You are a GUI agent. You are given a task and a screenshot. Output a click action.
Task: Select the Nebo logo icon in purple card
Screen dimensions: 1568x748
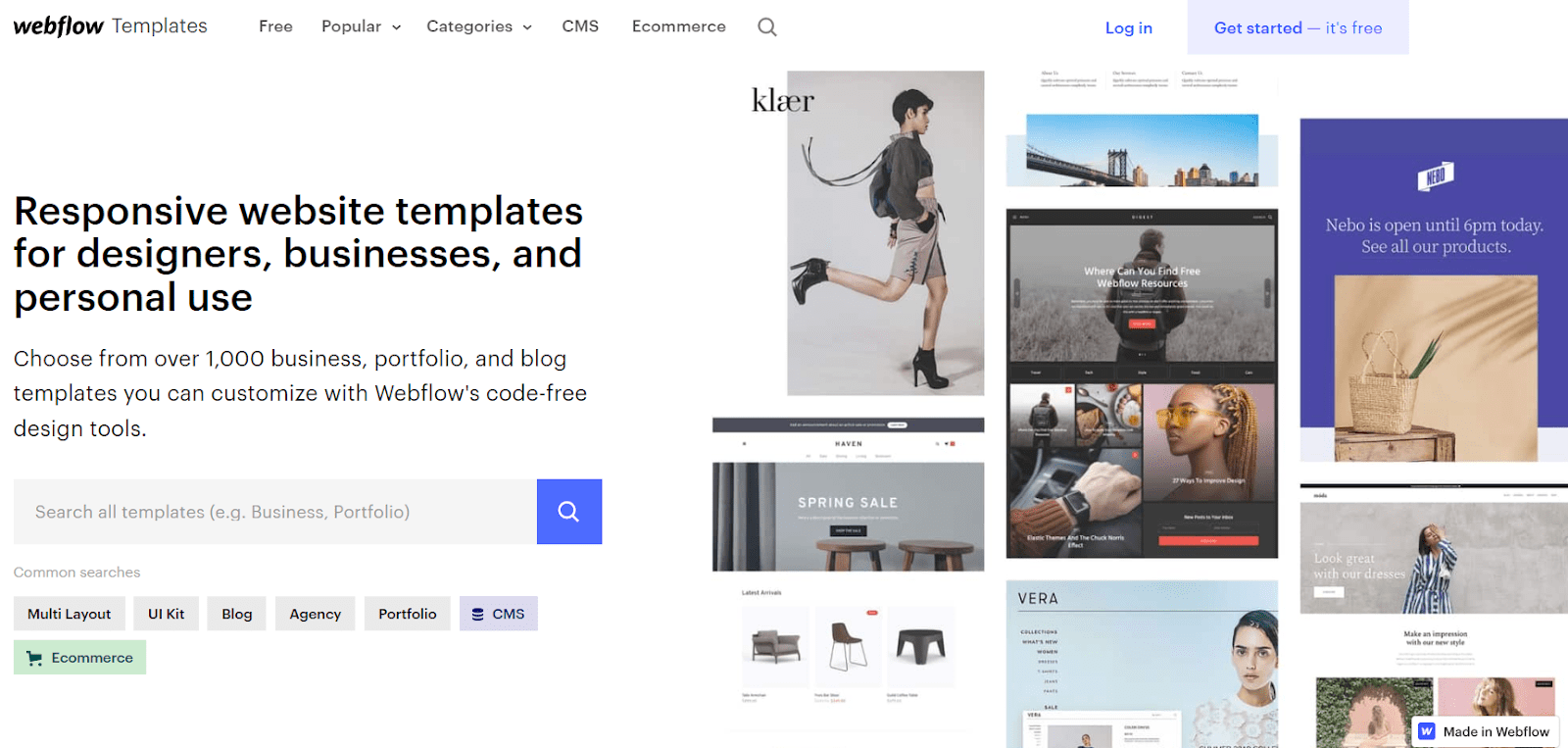point(1435,176)
